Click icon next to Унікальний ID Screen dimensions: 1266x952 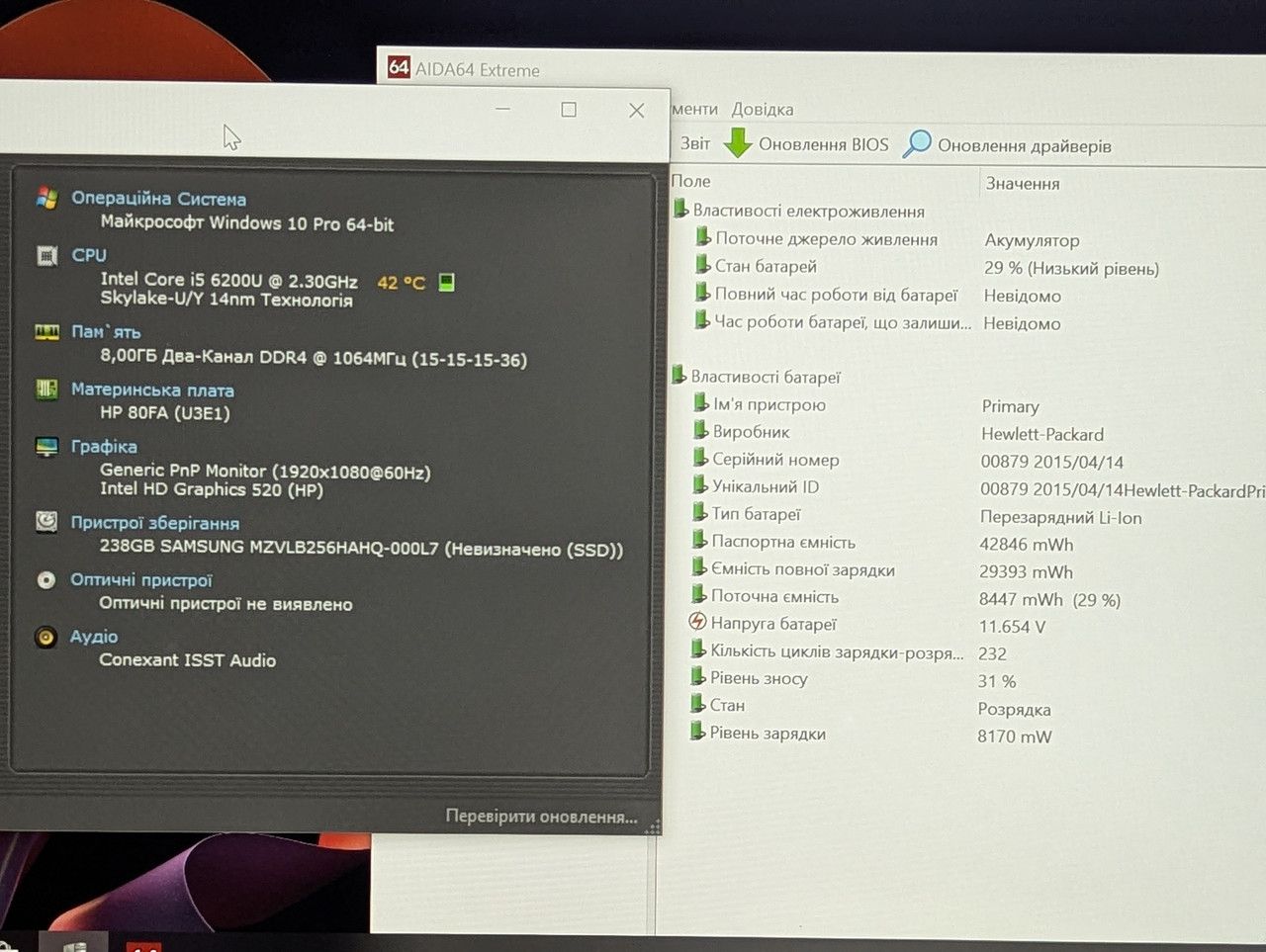(x=701, y=484)
